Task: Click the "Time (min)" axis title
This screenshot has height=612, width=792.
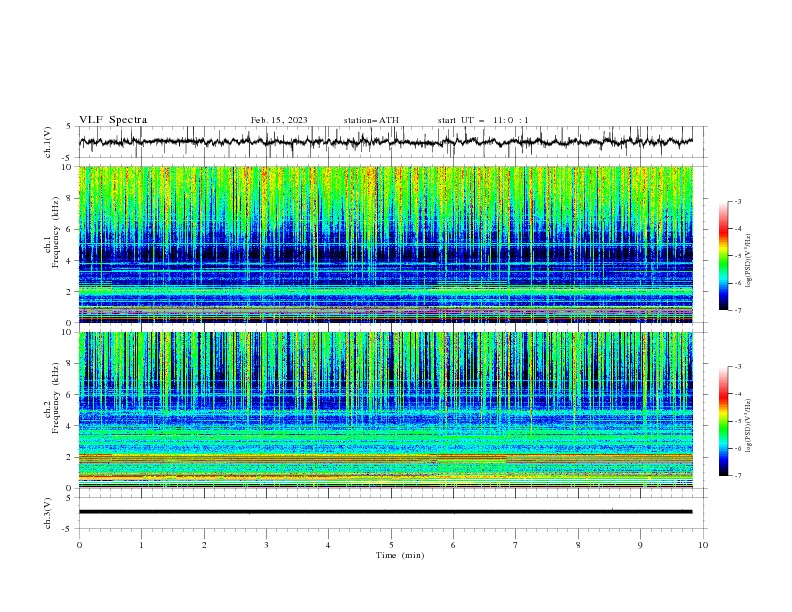Action: [400, 555]
